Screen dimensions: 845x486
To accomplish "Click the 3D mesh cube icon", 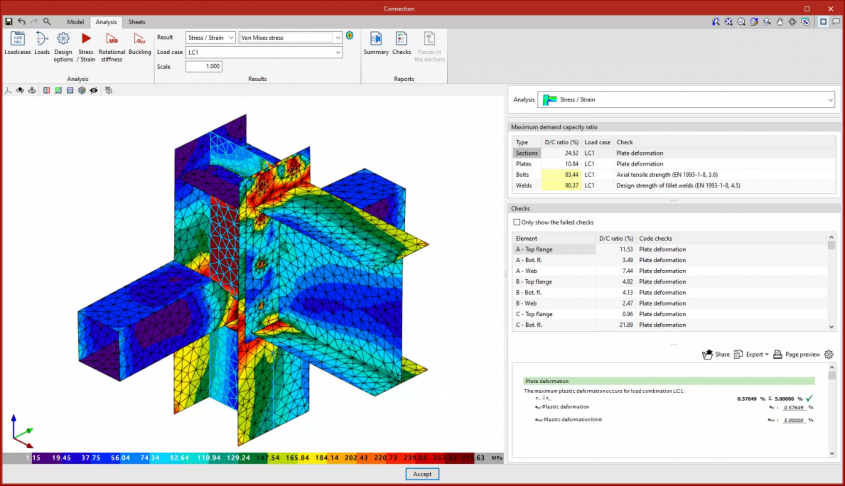I will pyautogui.click(x=82, y=91).
